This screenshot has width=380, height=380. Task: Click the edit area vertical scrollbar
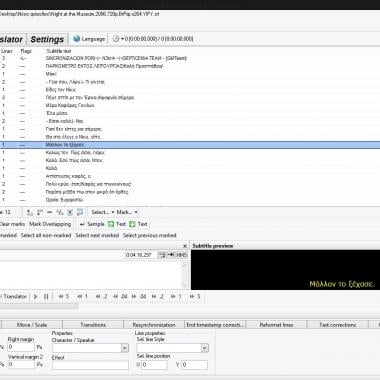(x=185, y=275)
